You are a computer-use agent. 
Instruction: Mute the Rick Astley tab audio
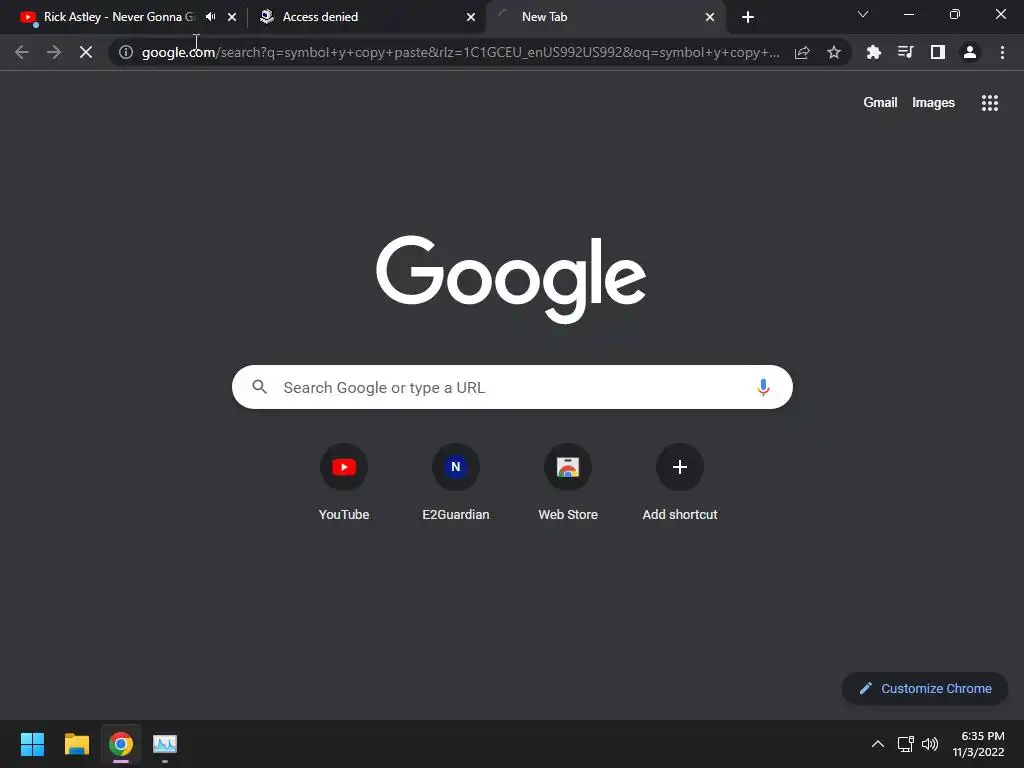(x=210, y=17)
